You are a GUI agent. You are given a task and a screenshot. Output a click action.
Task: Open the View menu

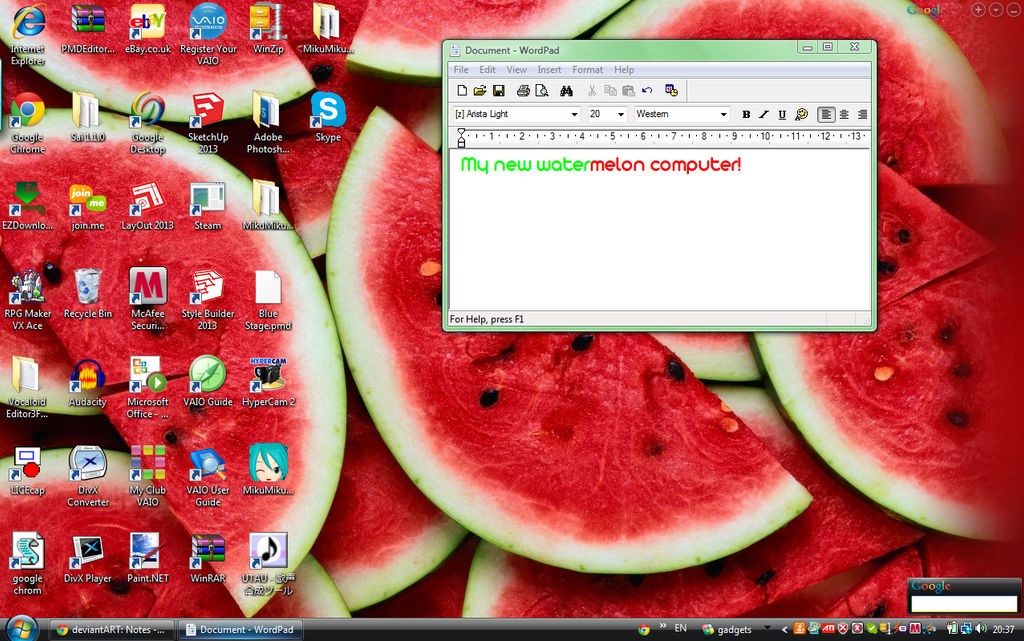click(x=516, y=70)
